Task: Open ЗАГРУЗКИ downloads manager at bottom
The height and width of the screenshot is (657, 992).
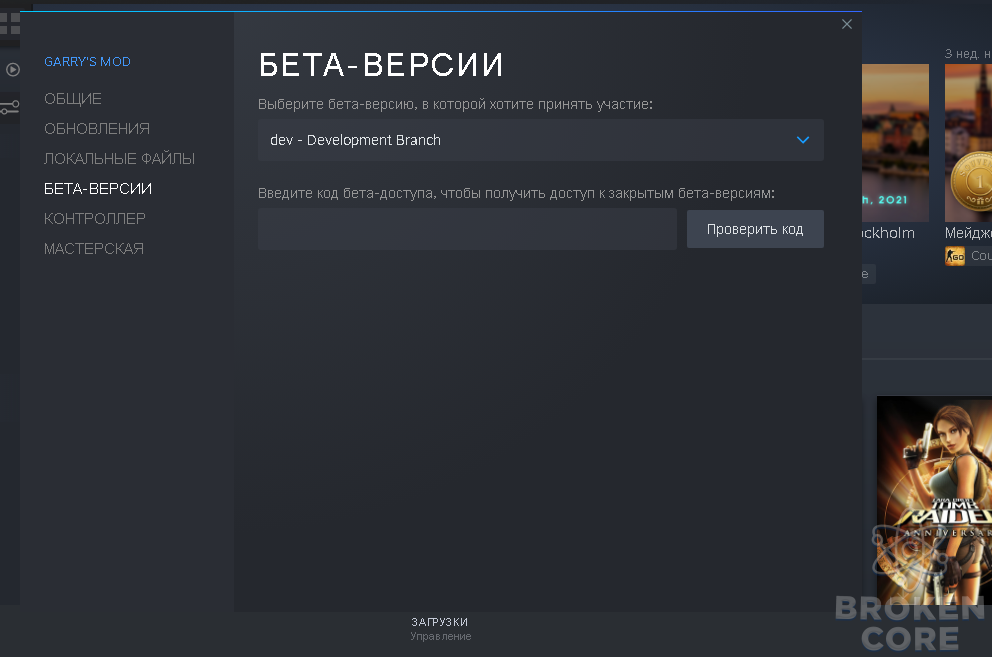Action: tap(440, 629)
